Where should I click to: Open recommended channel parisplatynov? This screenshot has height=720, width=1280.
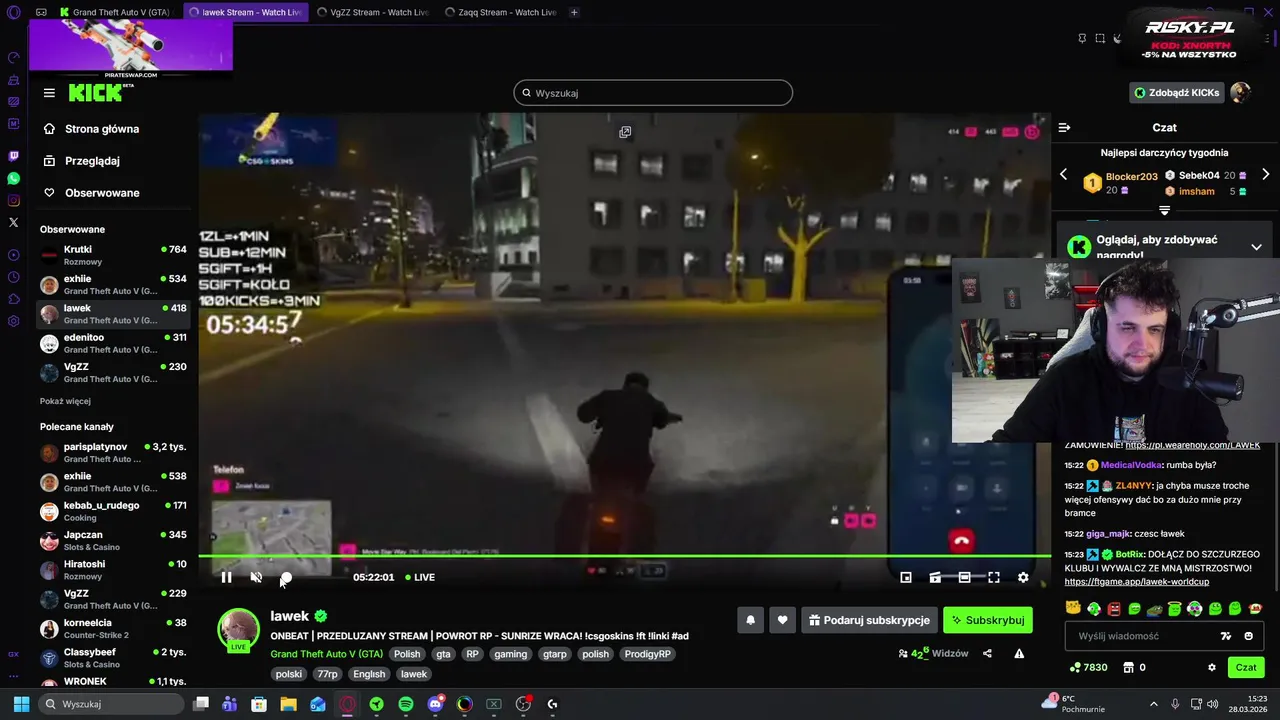[113, 453]
